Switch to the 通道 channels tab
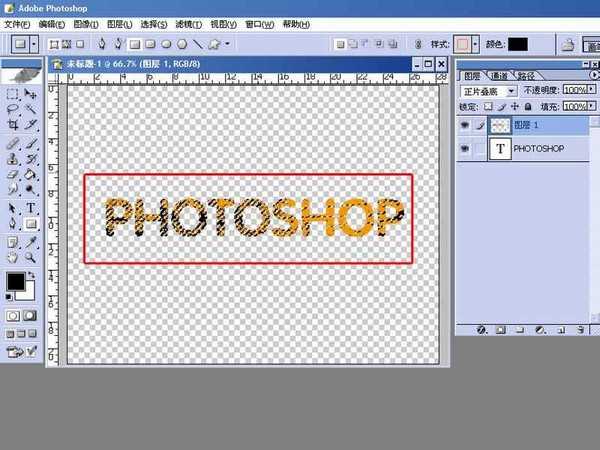The image size is (600, 450). pos(501,75)
